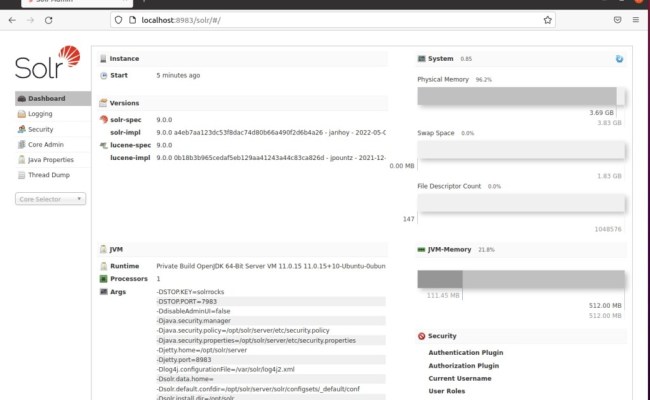
Task: Click the Runtime OpenJDK value
Action: coord(271,266)
